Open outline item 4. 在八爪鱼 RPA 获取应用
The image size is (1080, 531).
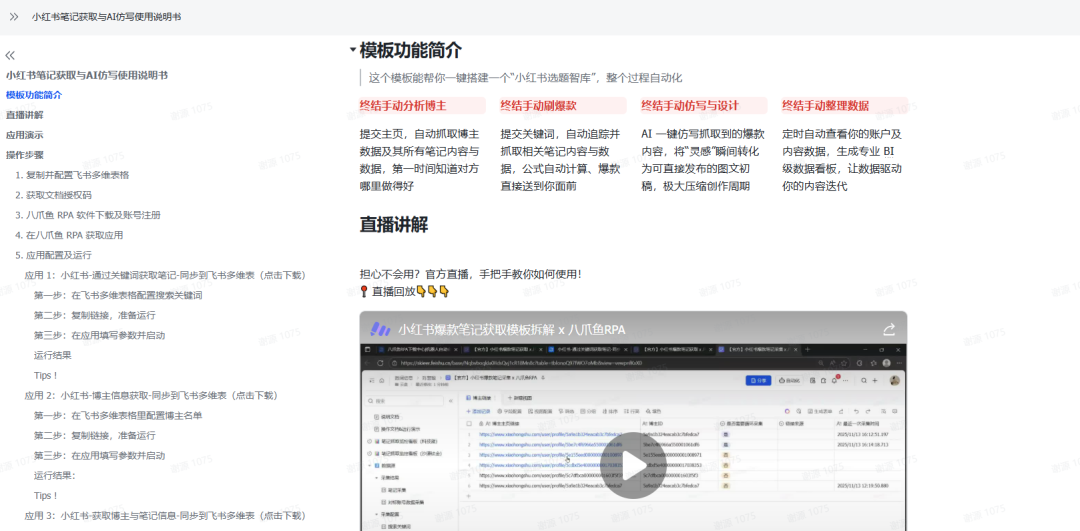69,235
